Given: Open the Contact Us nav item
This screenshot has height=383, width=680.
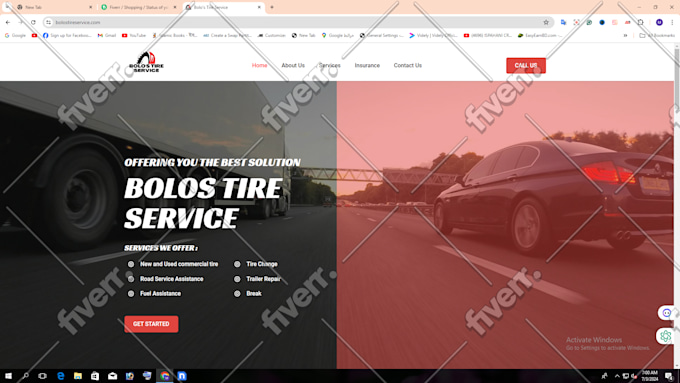Looking at the screenshot, I should pyautogui.click(x=408, y=65).
